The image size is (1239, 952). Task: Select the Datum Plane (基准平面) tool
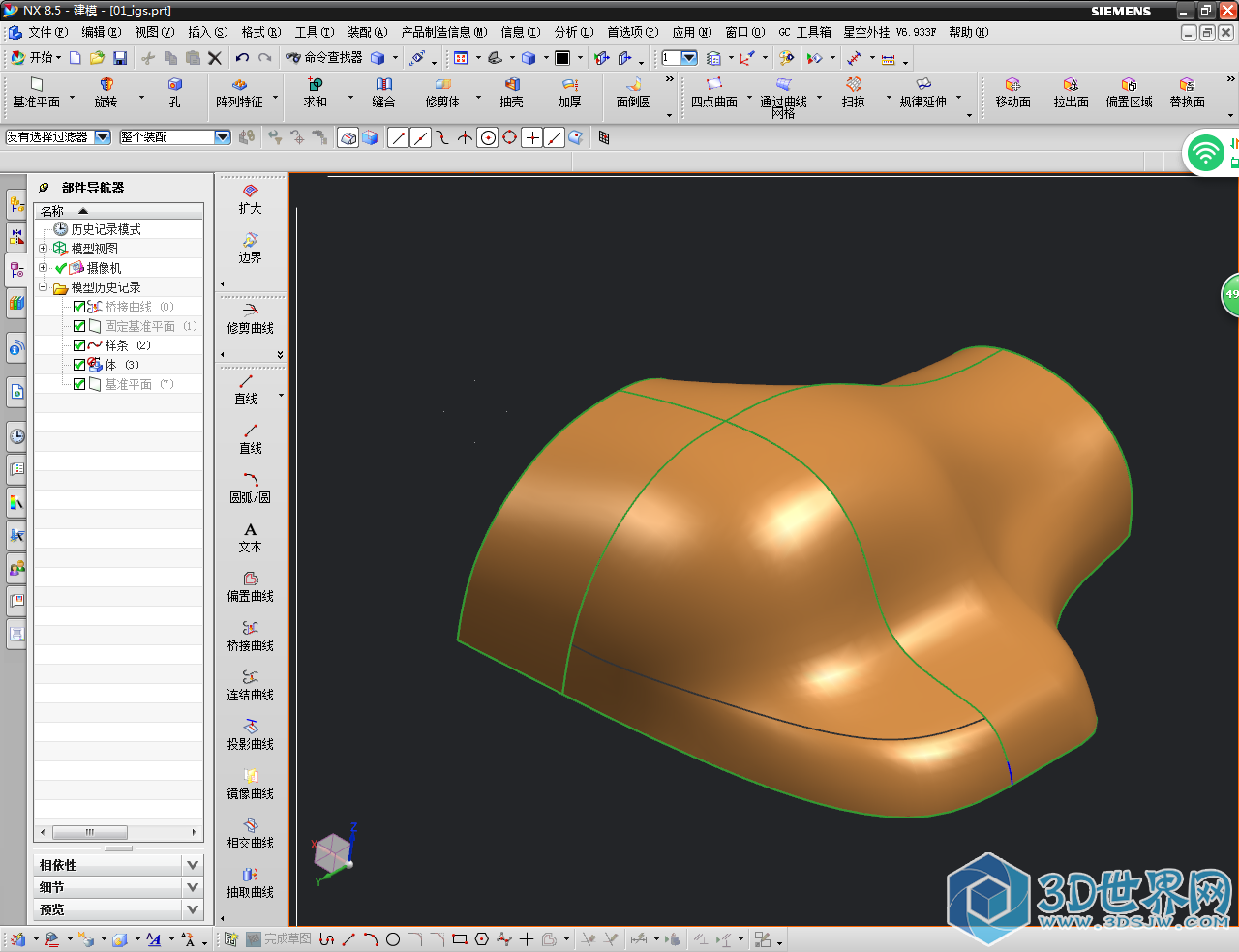(x=37, y=93)
